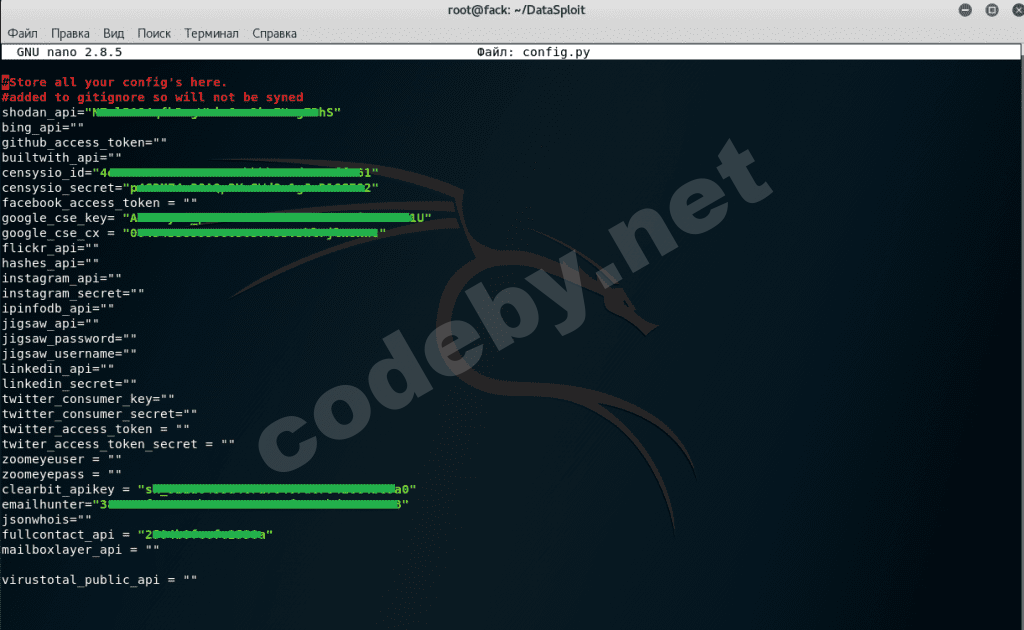The height and width of the screenshot is (630, 1024).
Task: Click the 'GNU nano 2.8.5' header text
Action: 69,52
